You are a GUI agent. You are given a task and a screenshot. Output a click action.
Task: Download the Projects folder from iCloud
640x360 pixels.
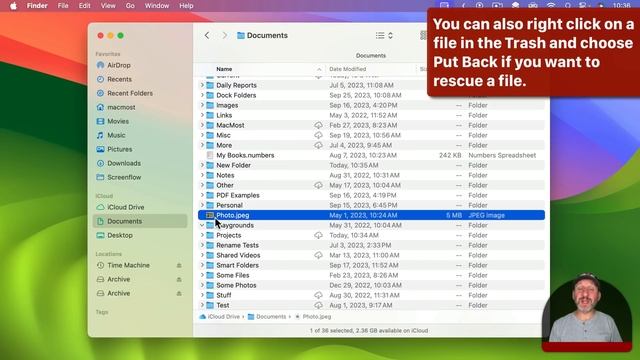[318, 236]
